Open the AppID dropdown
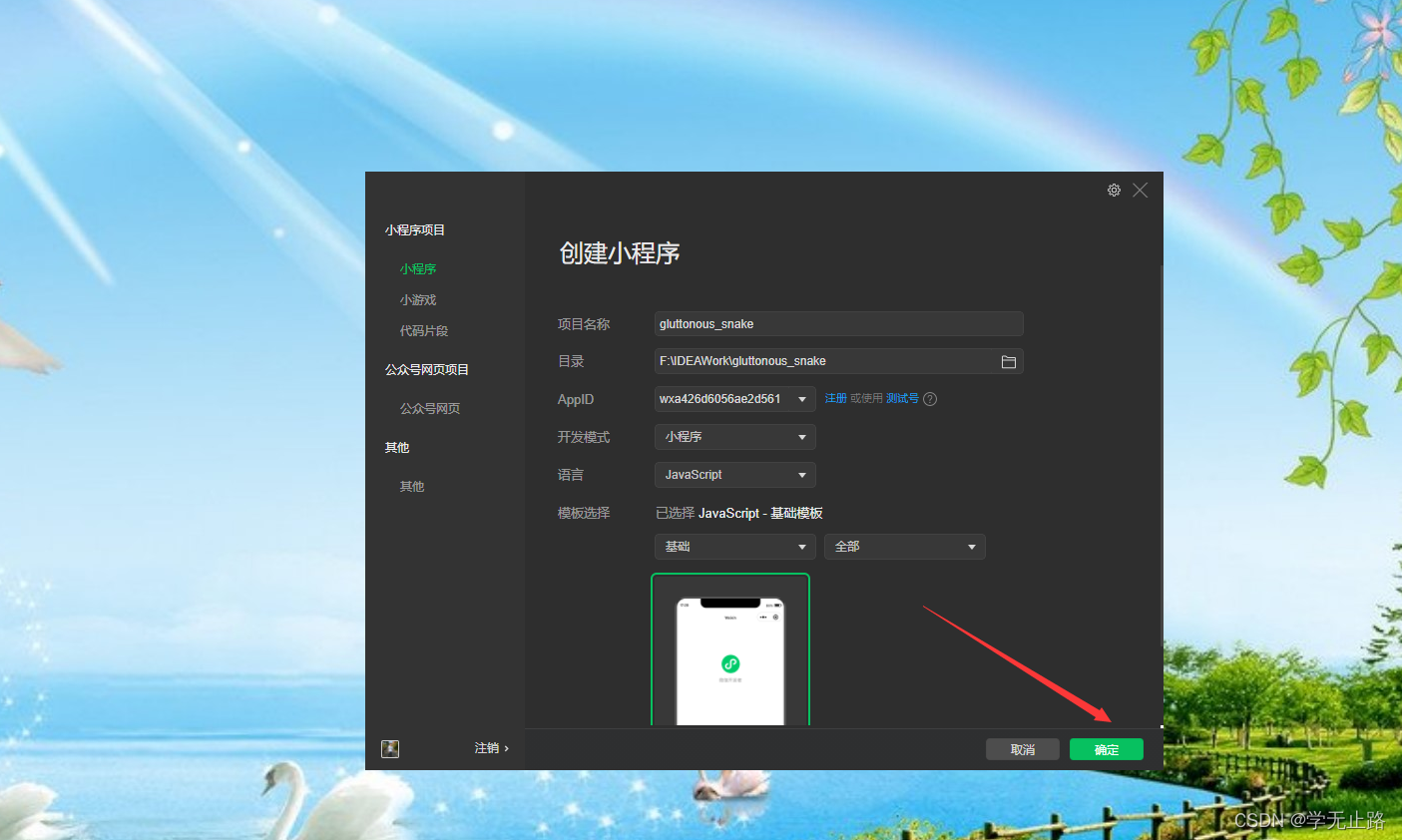Viewport: 1402px width, 840px height. 735,399
